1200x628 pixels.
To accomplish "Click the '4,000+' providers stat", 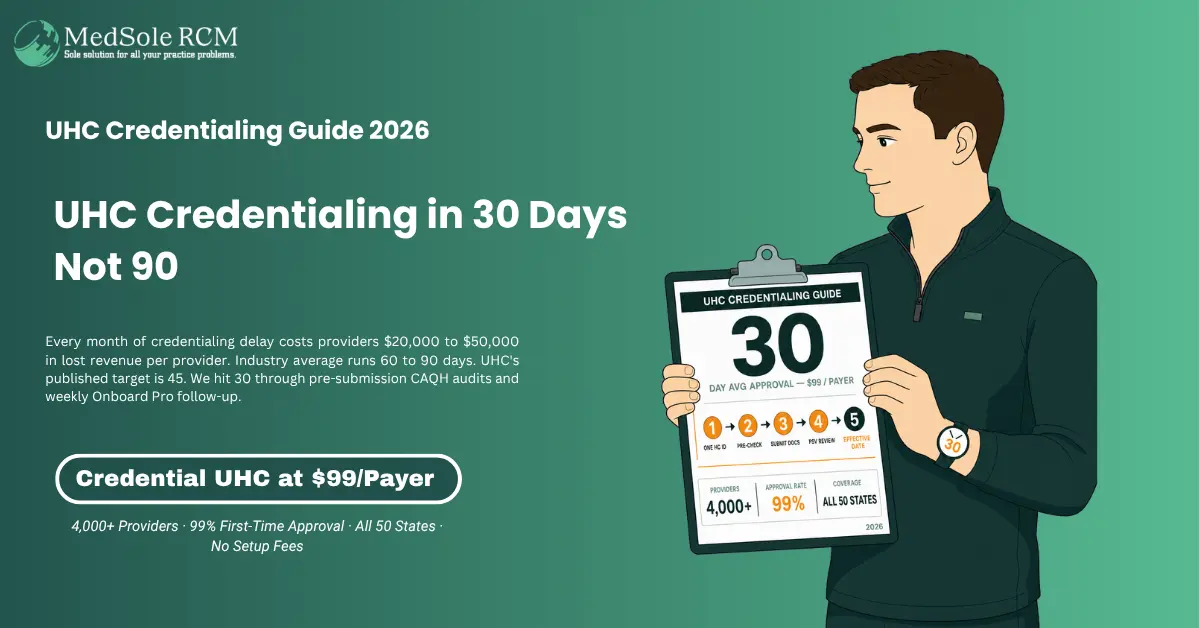I will click(729, 508).
